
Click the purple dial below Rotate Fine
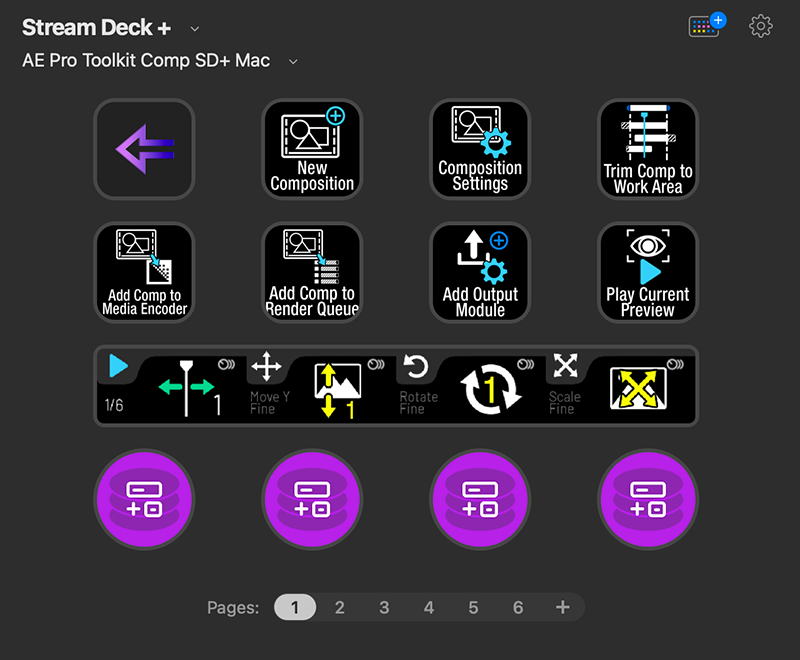coord(480,499)
